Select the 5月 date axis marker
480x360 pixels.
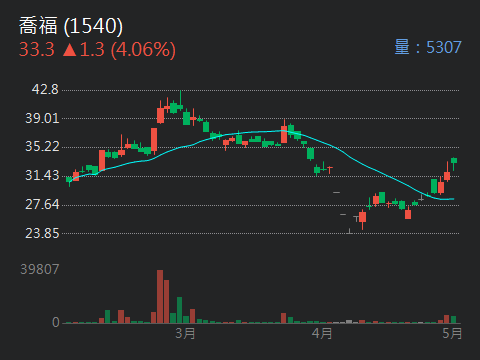pyautogui.click(x=452, y=333)
